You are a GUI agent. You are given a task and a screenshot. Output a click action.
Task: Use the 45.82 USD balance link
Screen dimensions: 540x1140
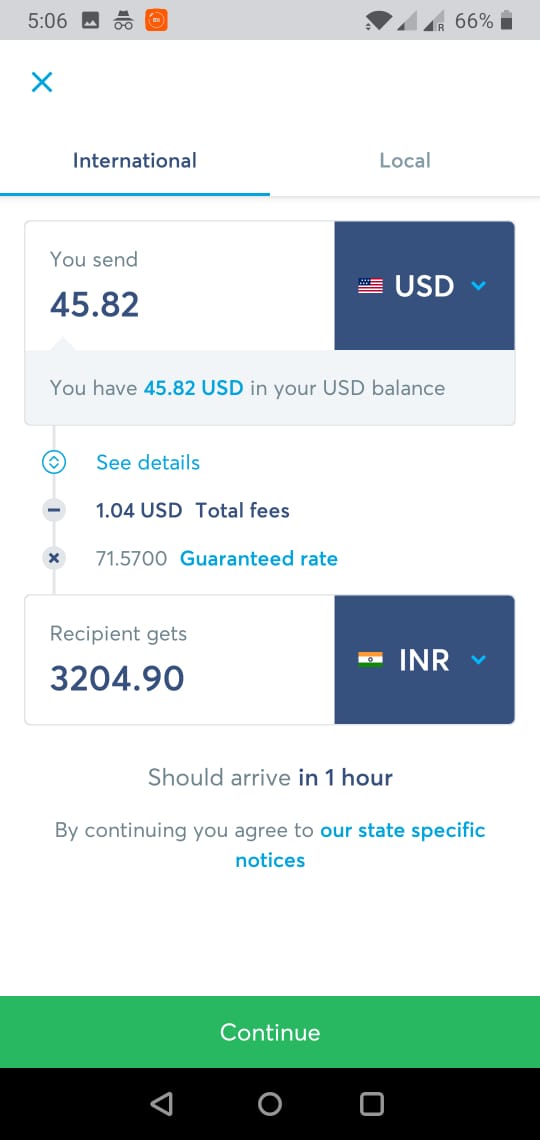tap(193, 388)
